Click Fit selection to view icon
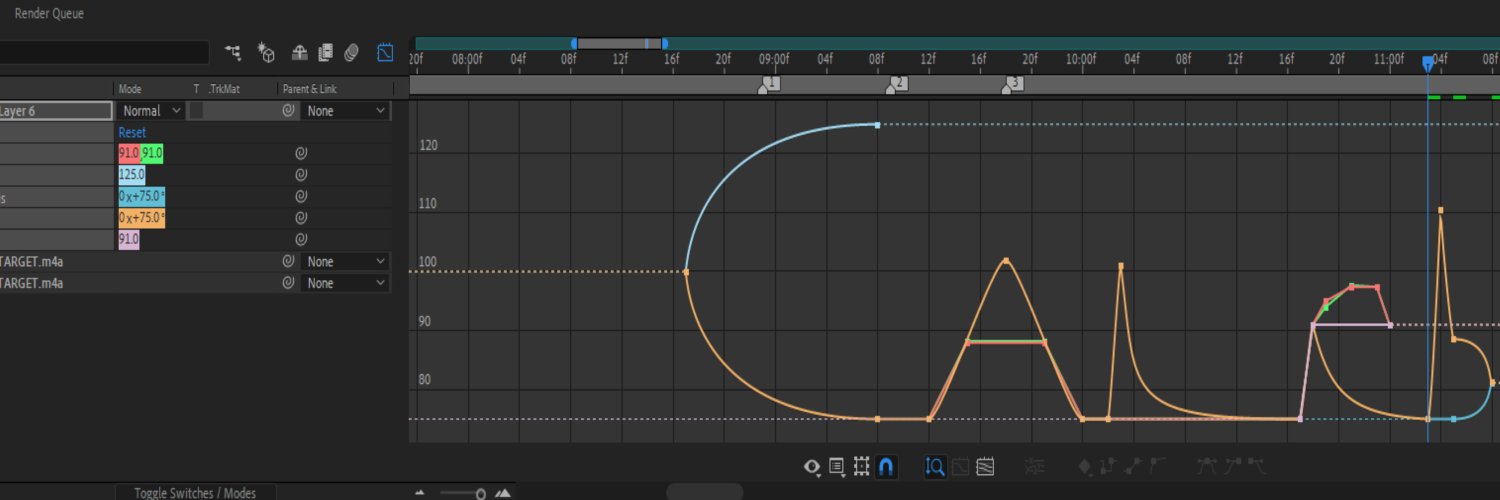This screenshot has height=500, width=1500. coord(960,466)
